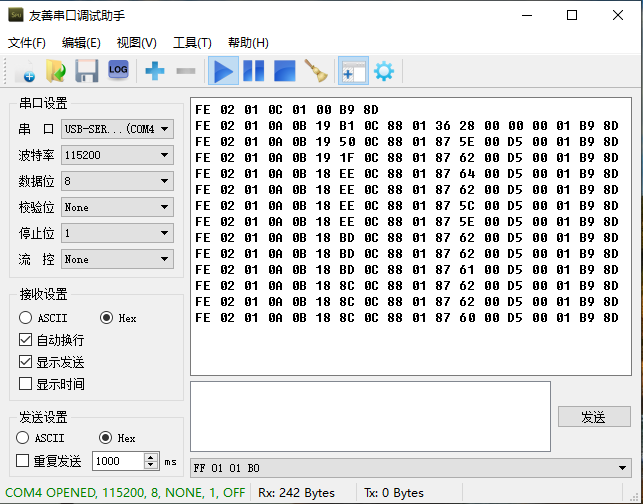Maximize the 友善串口调试助手 window
Screen dimensions: 643x504
(572, 15)
